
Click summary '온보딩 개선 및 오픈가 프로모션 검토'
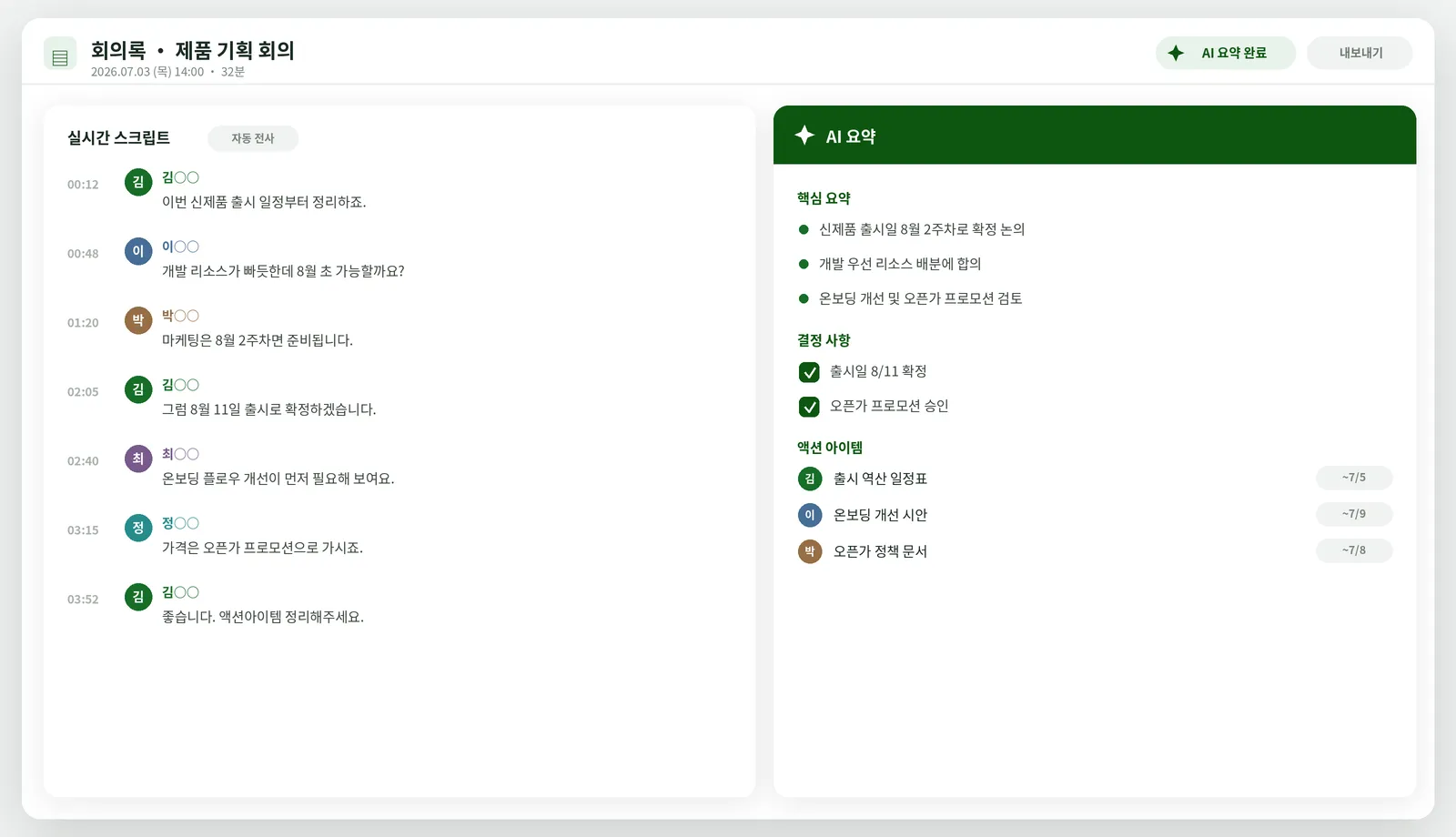921,298
